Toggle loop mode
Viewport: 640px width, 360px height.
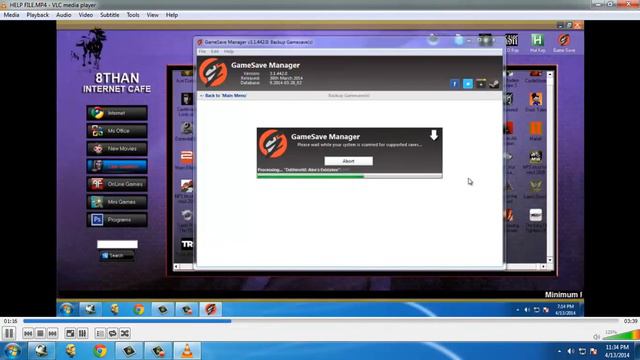(112, 333)
